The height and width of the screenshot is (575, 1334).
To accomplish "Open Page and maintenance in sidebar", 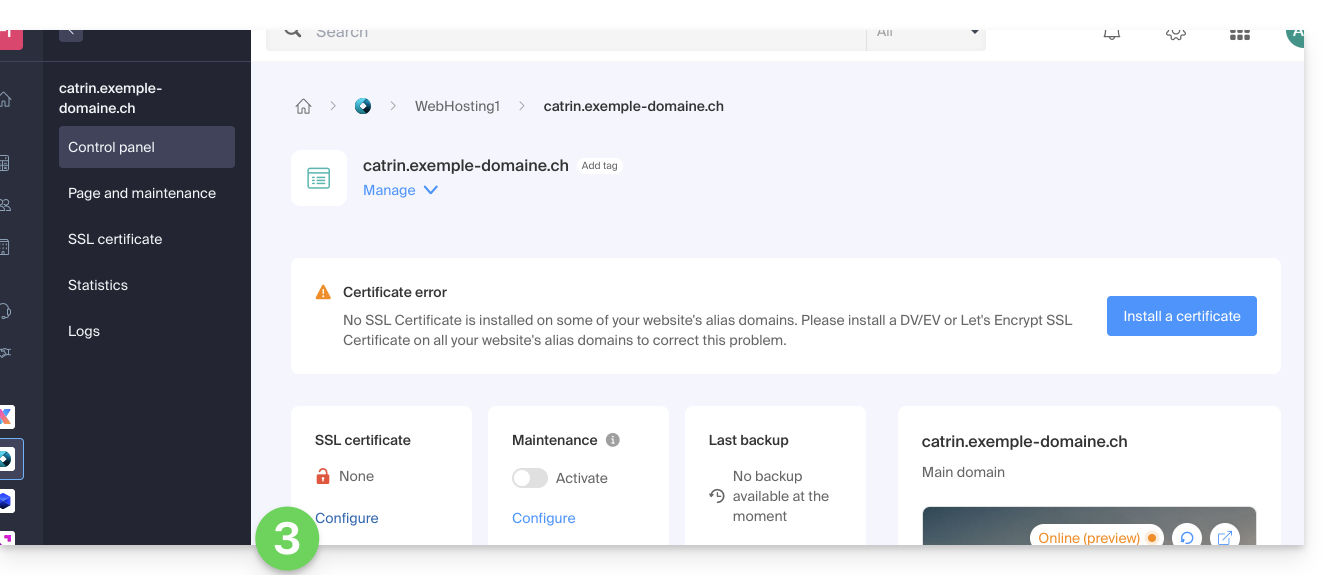I will [x=142, y=193].
